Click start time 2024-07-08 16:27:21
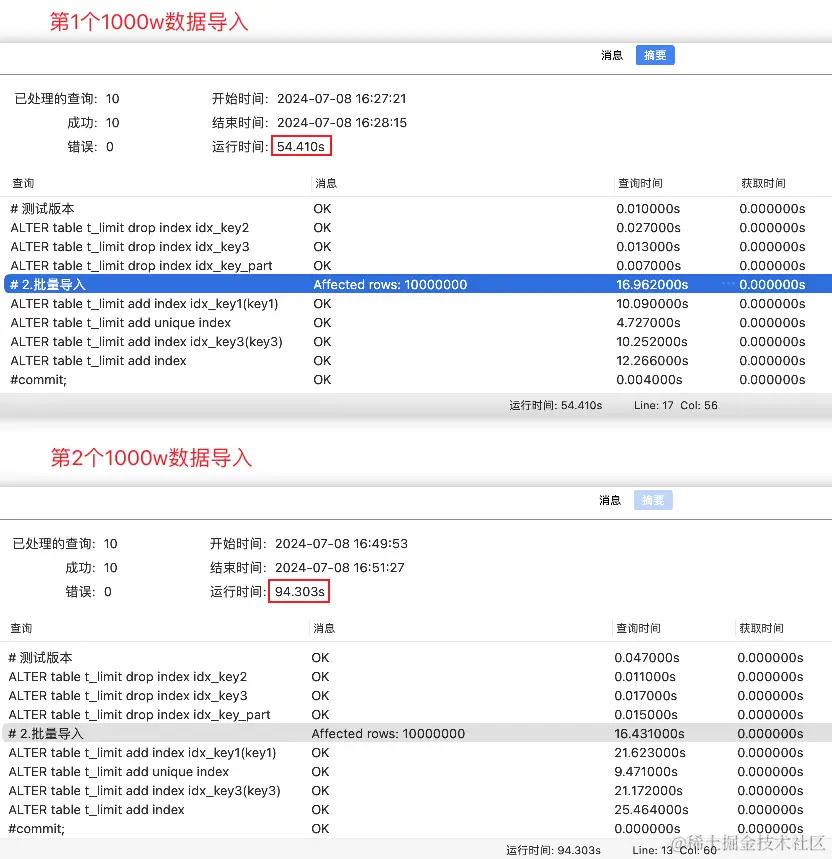 pyautogui.click(x=341, y=99)
